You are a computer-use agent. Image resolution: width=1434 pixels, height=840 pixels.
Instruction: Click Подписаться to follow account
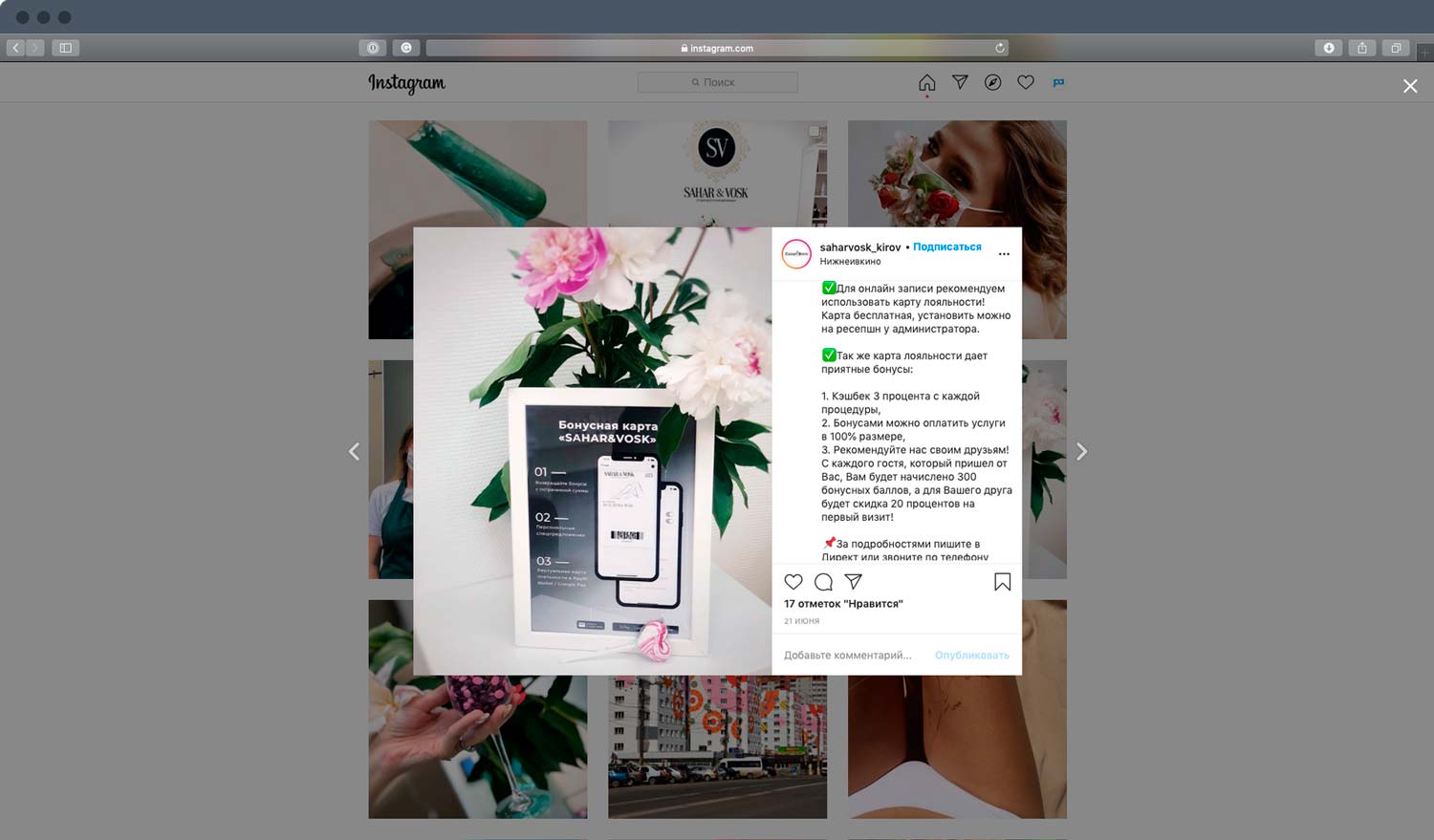pyautogui.click(x=946, y=247)
